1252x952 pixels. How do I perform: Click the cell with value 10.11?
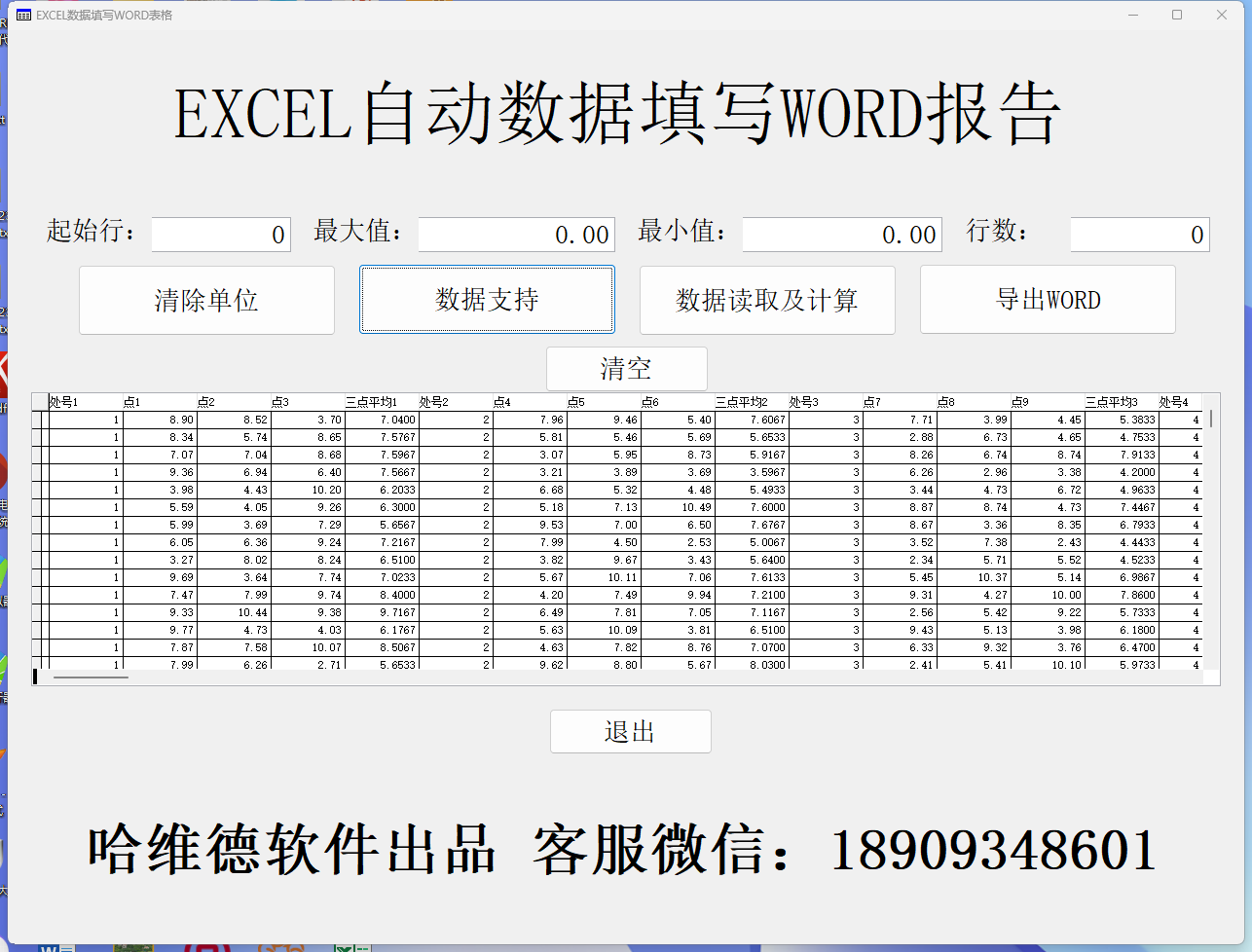604,577
